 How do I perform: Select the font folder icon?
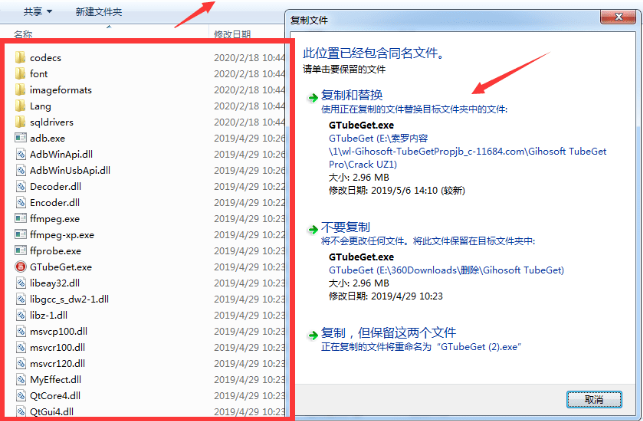tap(20, 73)
